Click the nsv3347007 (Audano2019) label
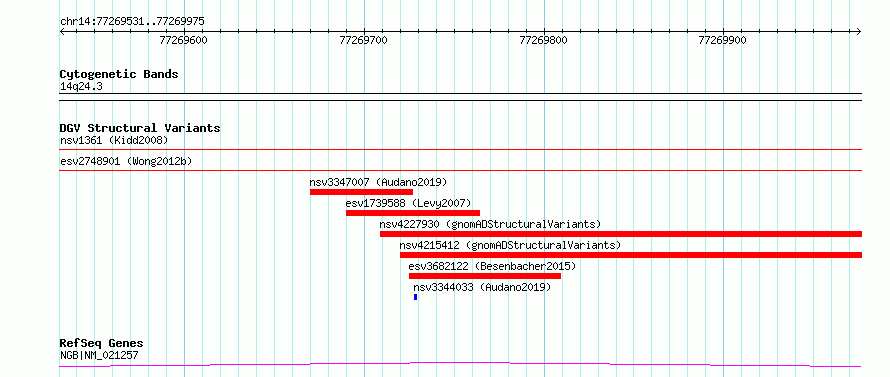 coord(378,182)
